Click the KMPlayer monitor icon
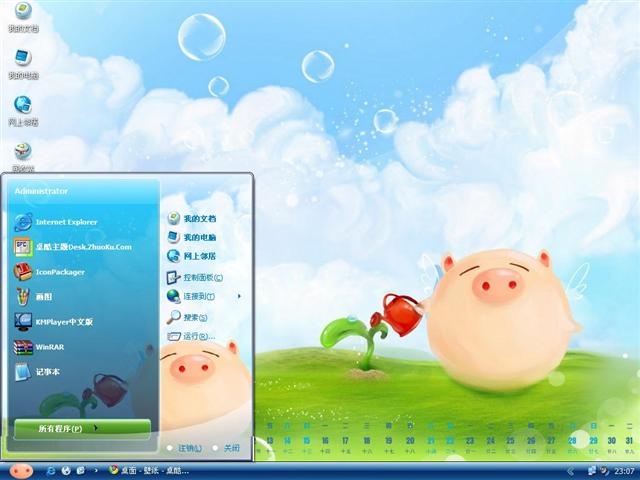The image size is (640, 480). (x=23, y=322)
